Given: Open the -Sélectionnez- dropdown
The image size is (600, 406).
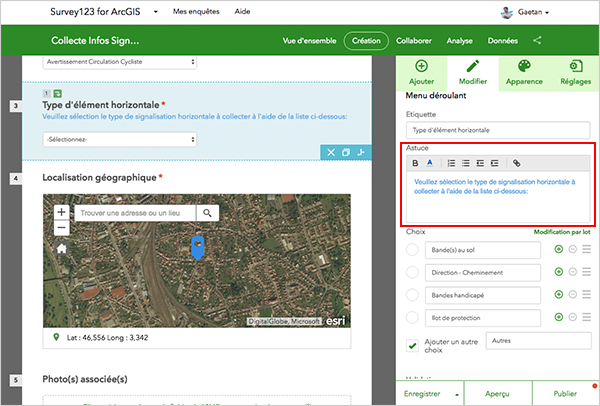Looking at the screenshot, I should coord(120,140).
